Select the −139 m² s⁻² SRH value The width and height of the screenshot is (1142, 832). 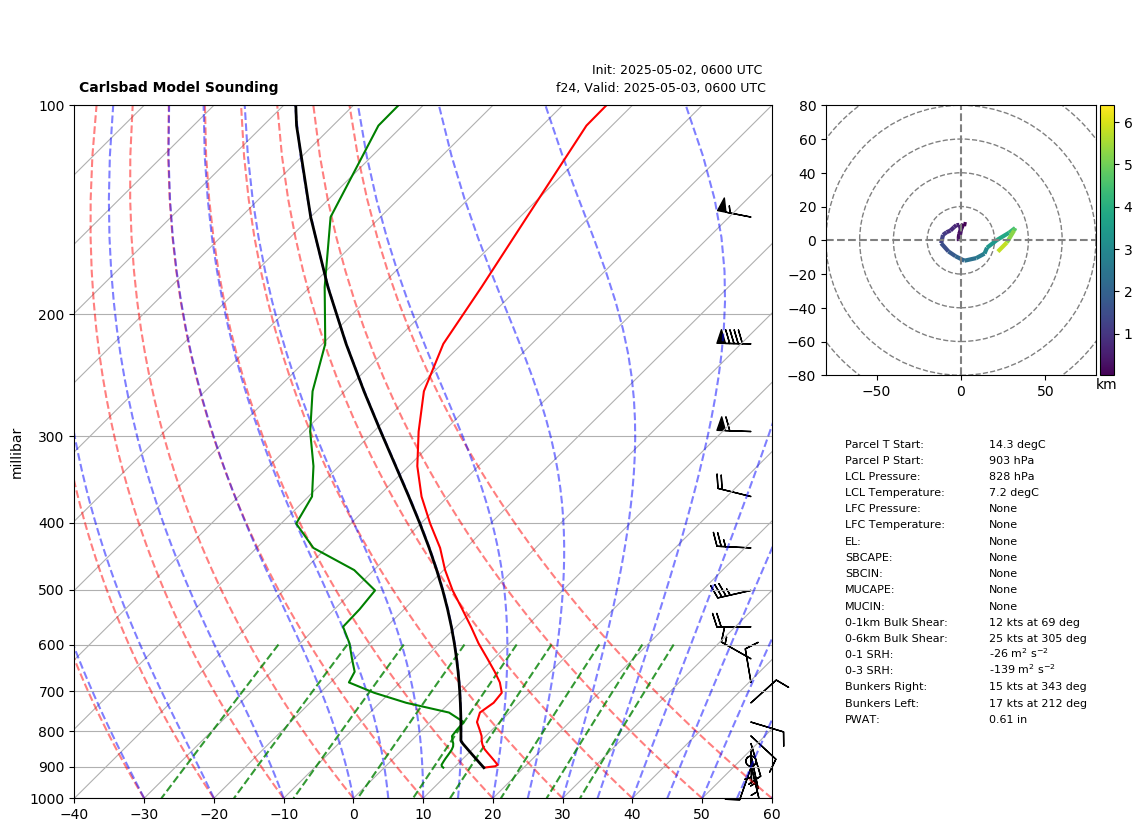tap(1022, 670)
